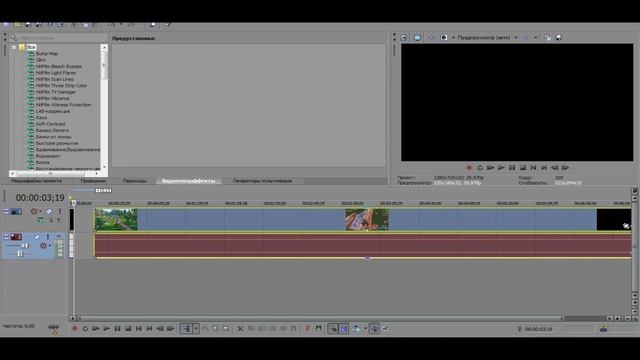Switch to Медиафайлы проекта tab
This screenshot has width=640, height=360.
(36, 181)
